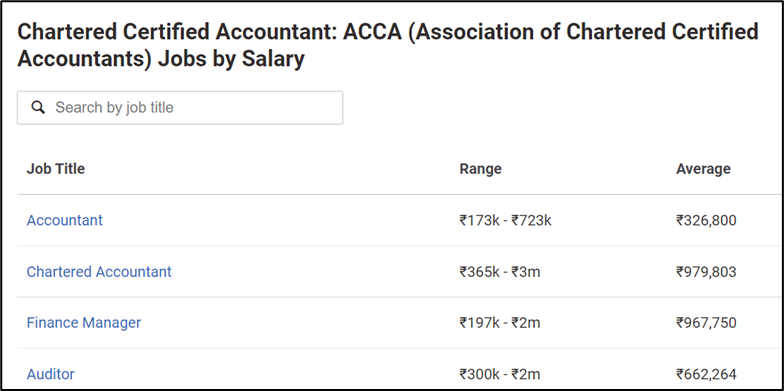Click the ₹365k lower value for Chartered Accountant

pos(479,272)
